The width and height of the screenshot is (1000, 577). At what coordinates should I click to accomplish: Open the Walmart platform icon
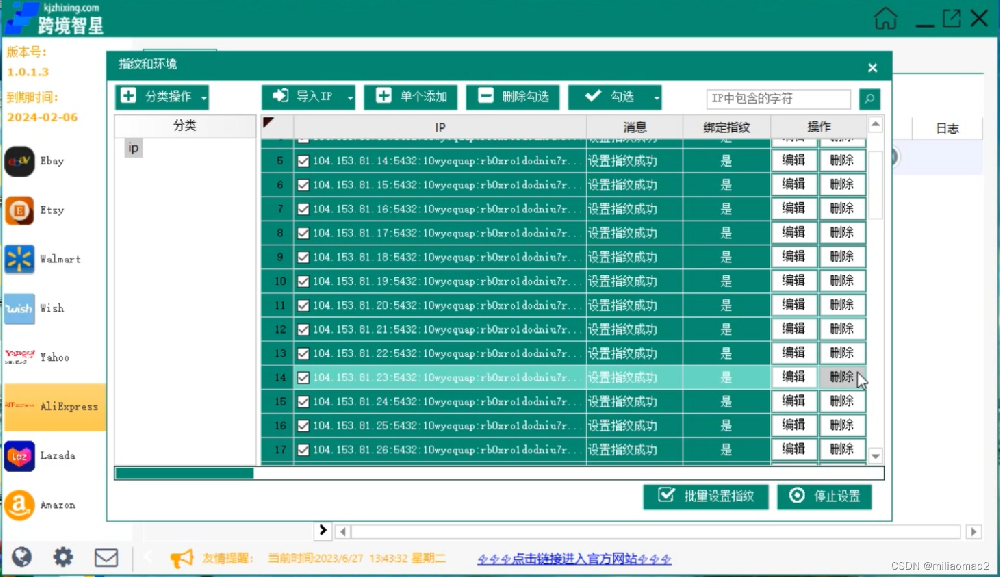pos(20,260)
